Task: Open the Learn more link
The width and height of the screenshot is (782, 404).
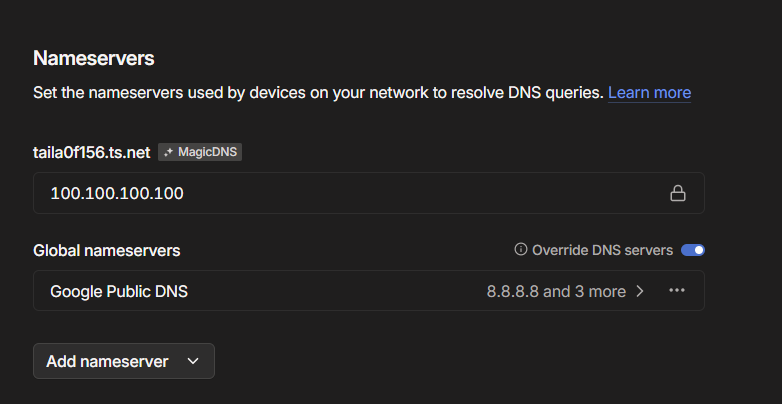Action: point(649,93)
